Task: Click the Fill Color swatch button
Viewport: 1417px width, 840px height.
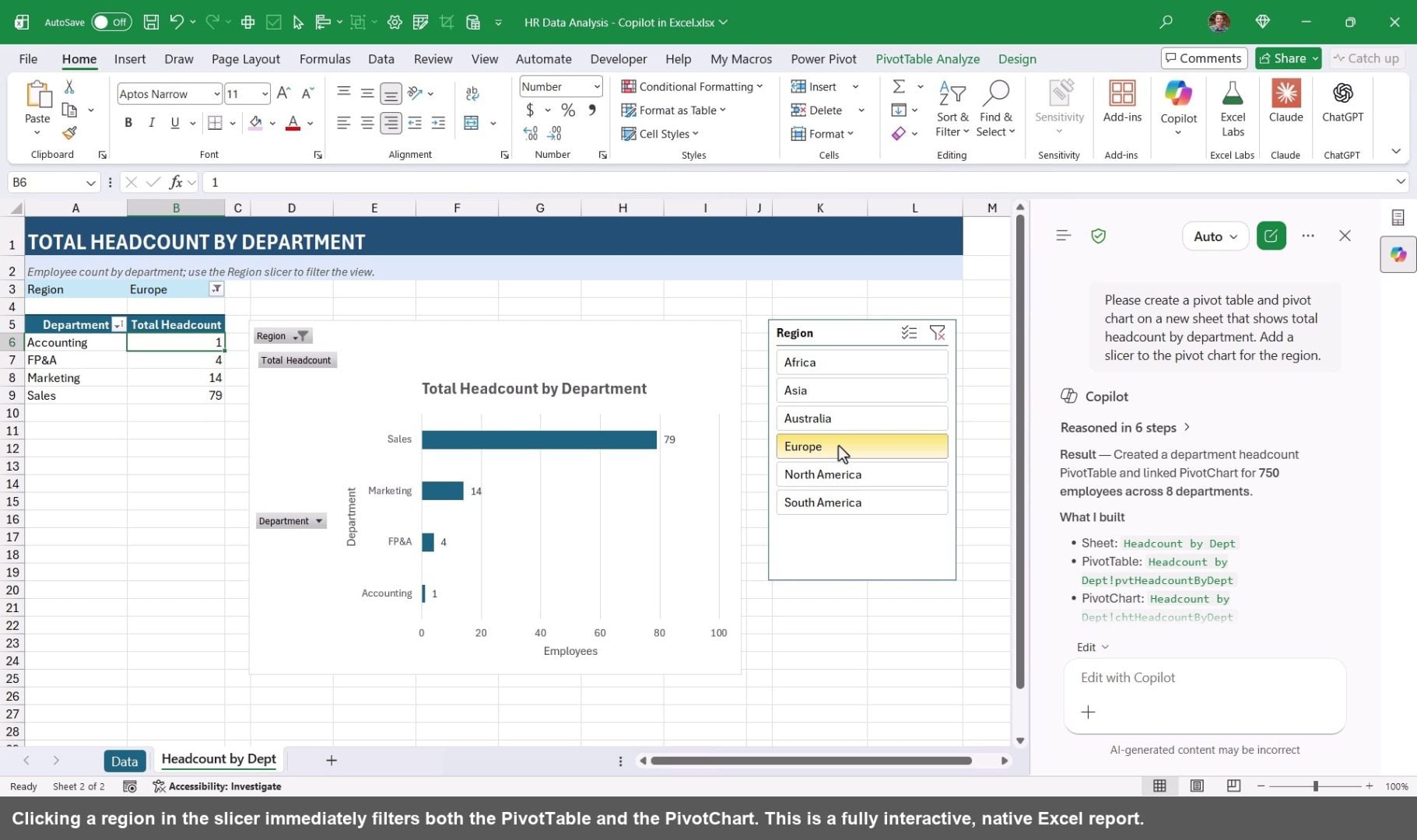Action: [x=255, y=123]
